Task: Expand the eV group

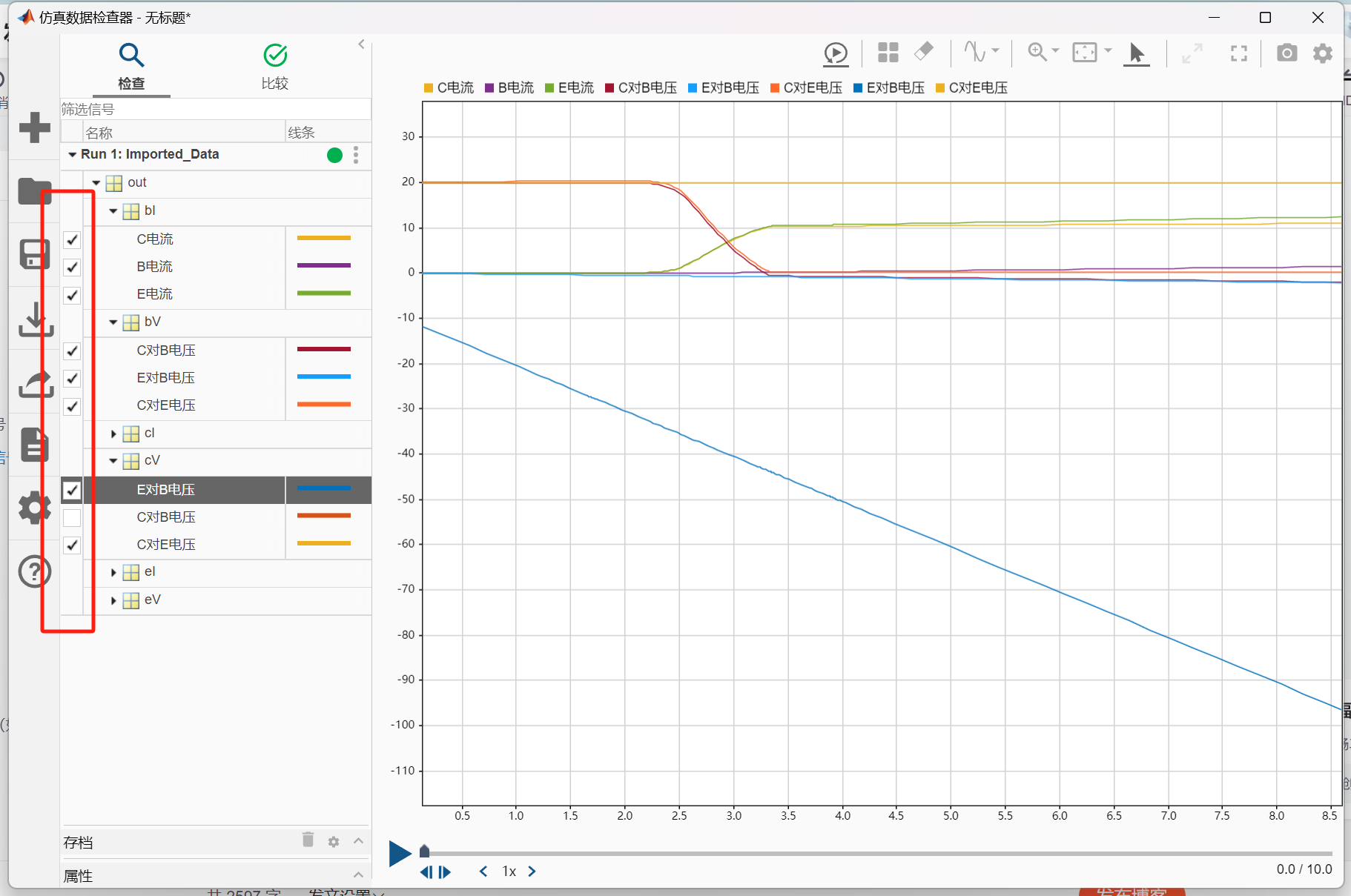Action: (x=113, y=600)
